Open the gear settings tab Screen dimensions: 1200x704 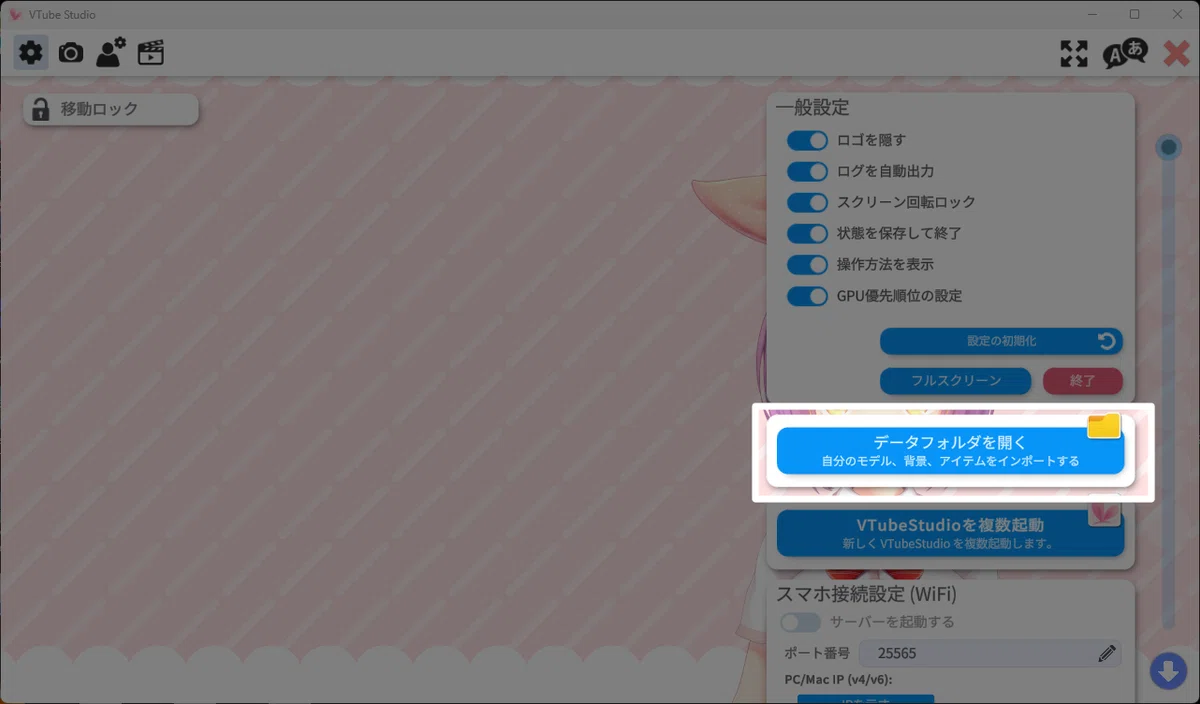point(31,52)
